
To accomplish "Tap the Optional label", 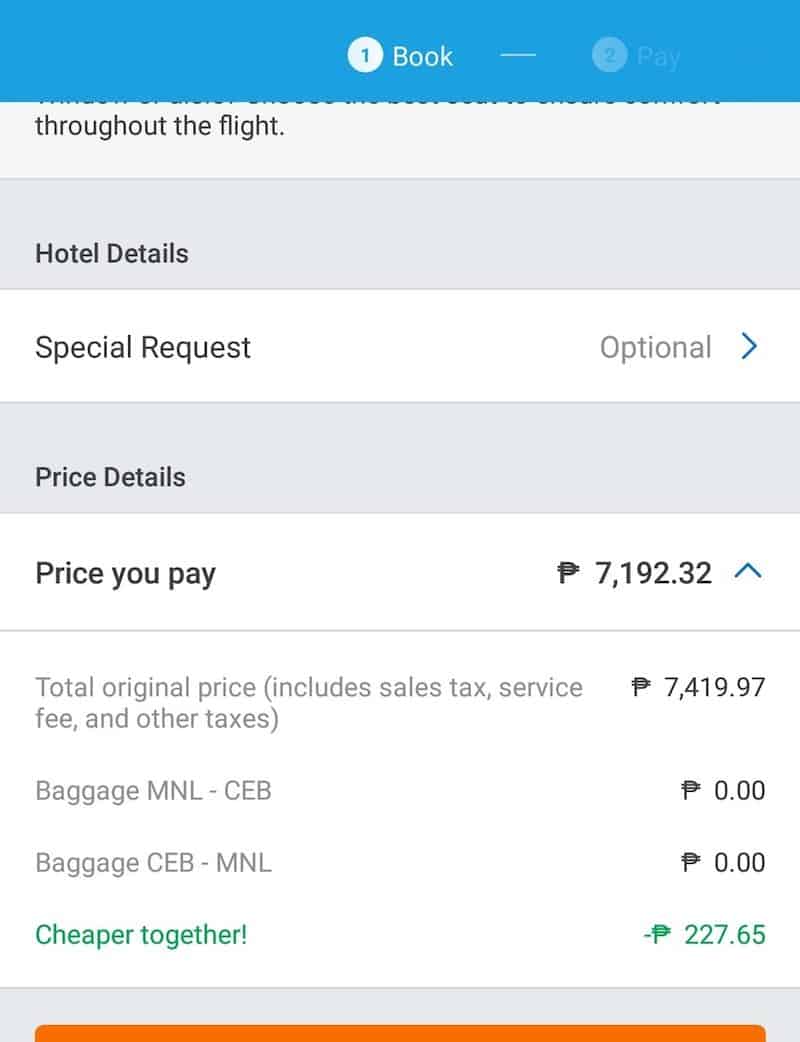I will point(655,347).
